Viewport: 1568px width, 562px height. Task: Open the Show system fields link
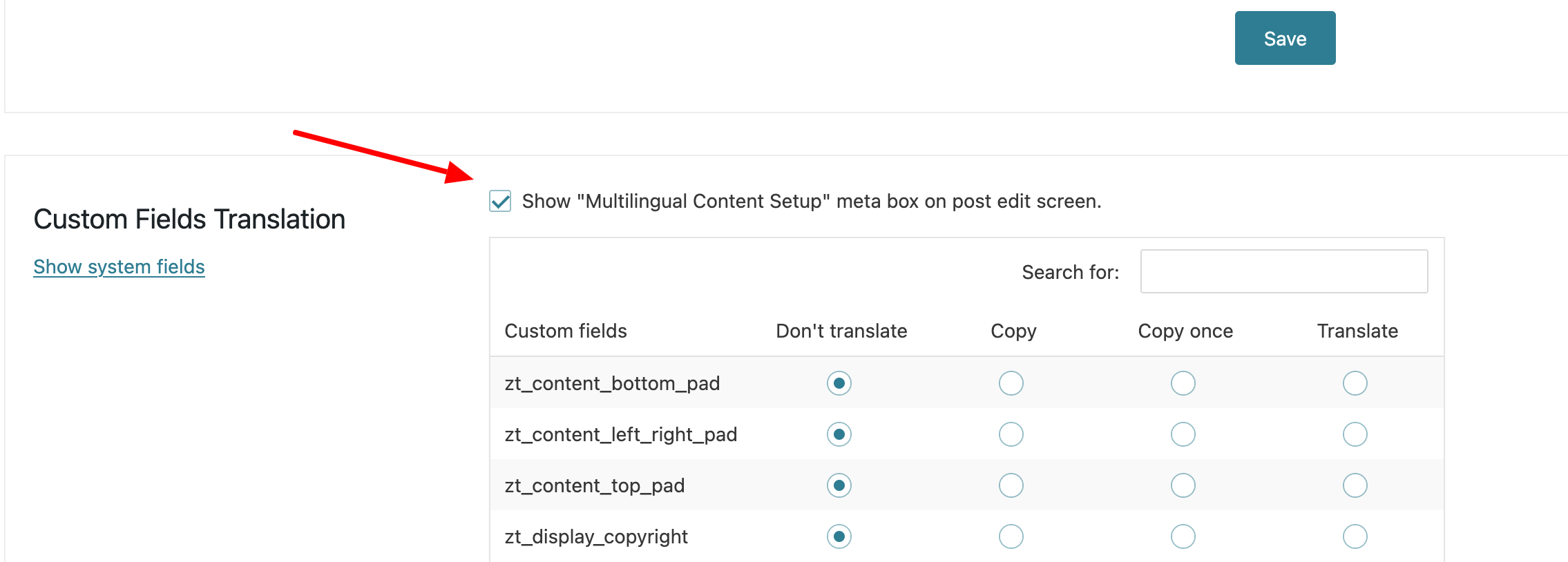119,267
